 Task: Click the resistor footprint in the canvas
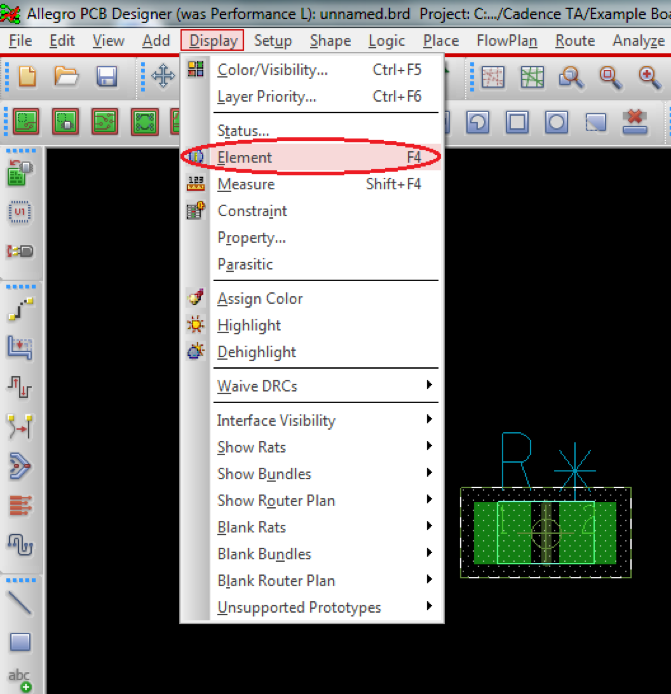tap(546, 532)
